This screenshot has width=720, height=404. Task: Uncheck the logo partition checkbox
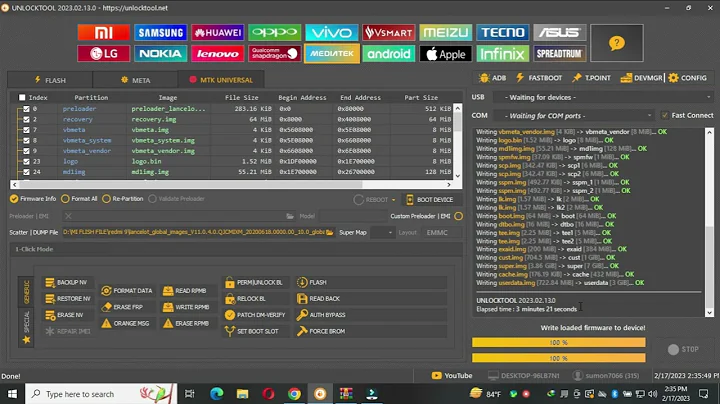click(26, 162)
